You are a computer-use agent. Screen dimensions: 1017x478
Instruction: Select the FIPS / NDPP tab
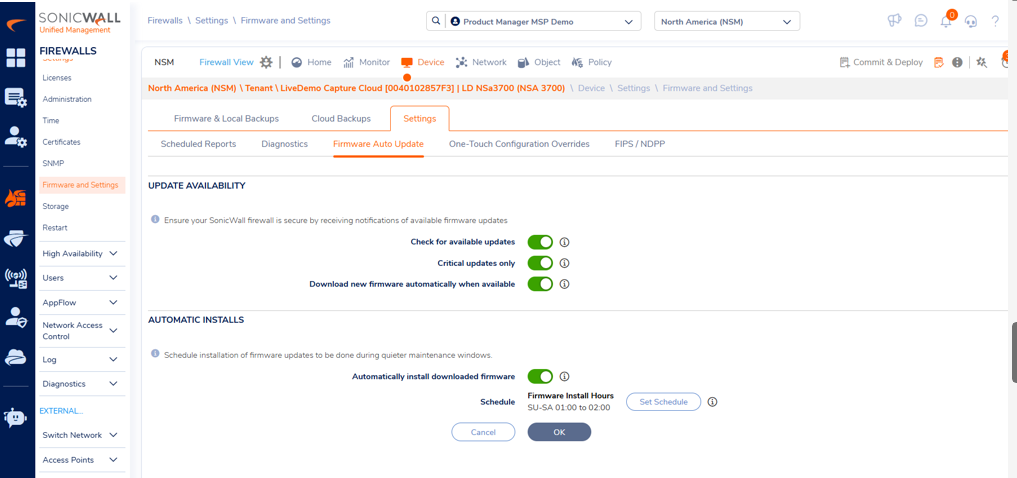(640, 144)
